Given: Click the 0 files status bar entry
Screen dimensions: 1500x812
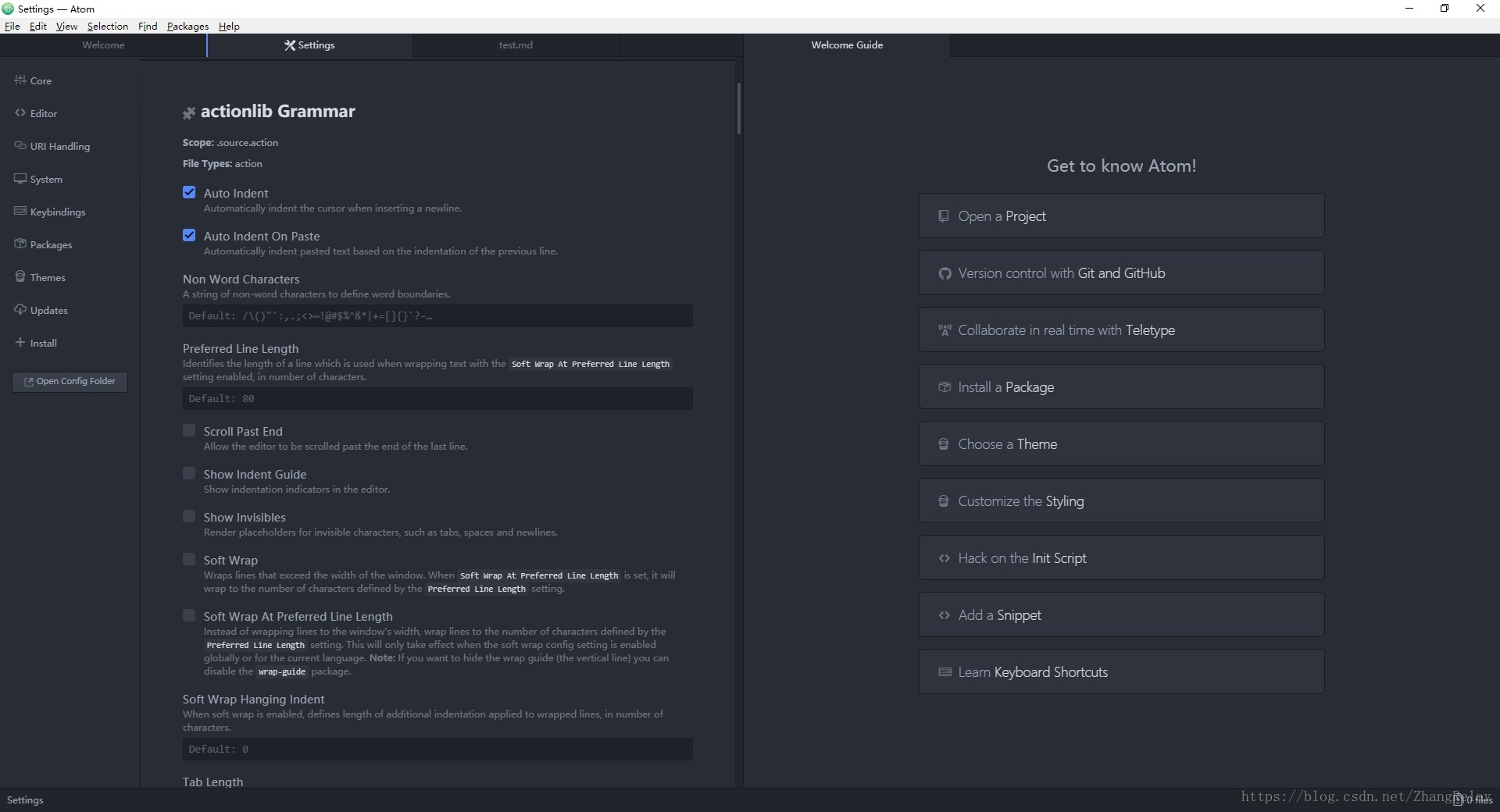Looking at the screenshot, I should pyautogui.click(x=1473, y=800).
